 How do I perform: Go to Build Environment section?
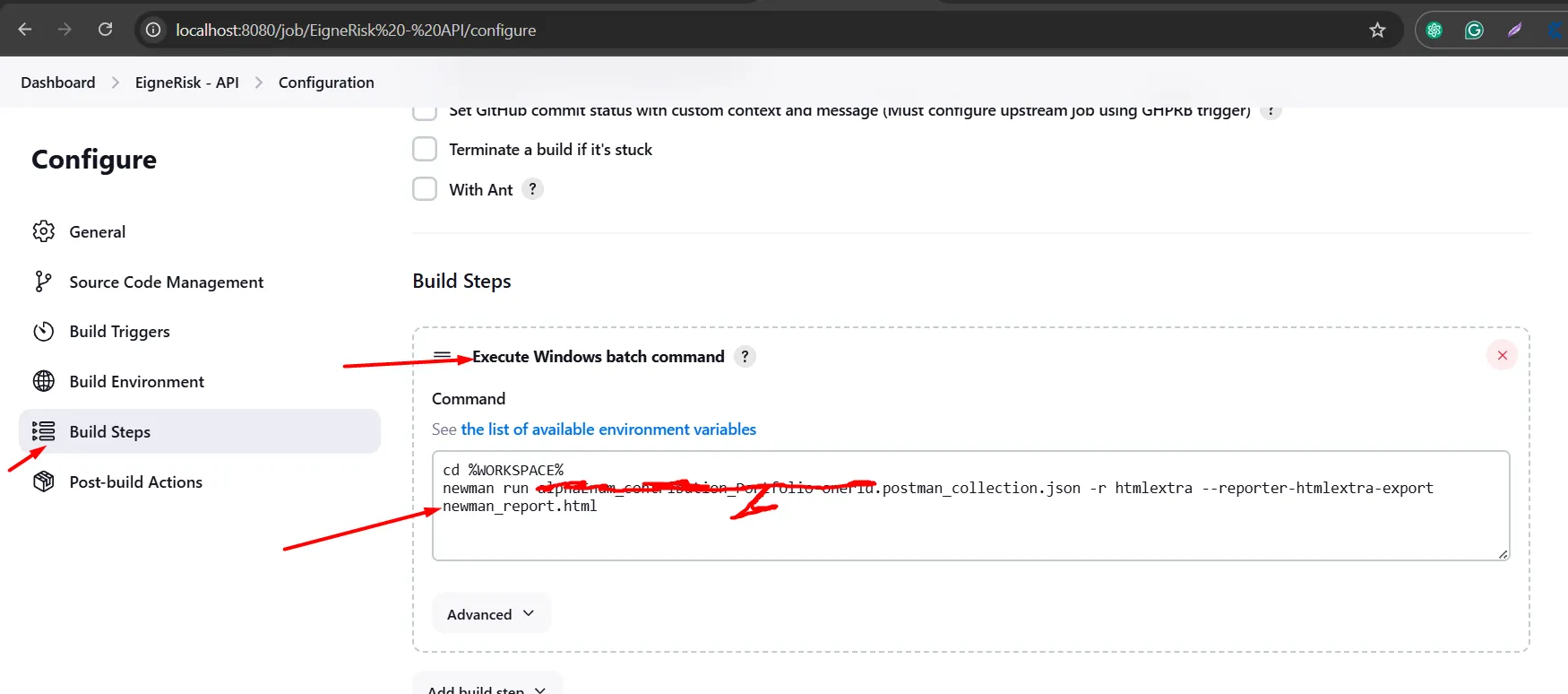pyautogui.click(x=199, y=381)
